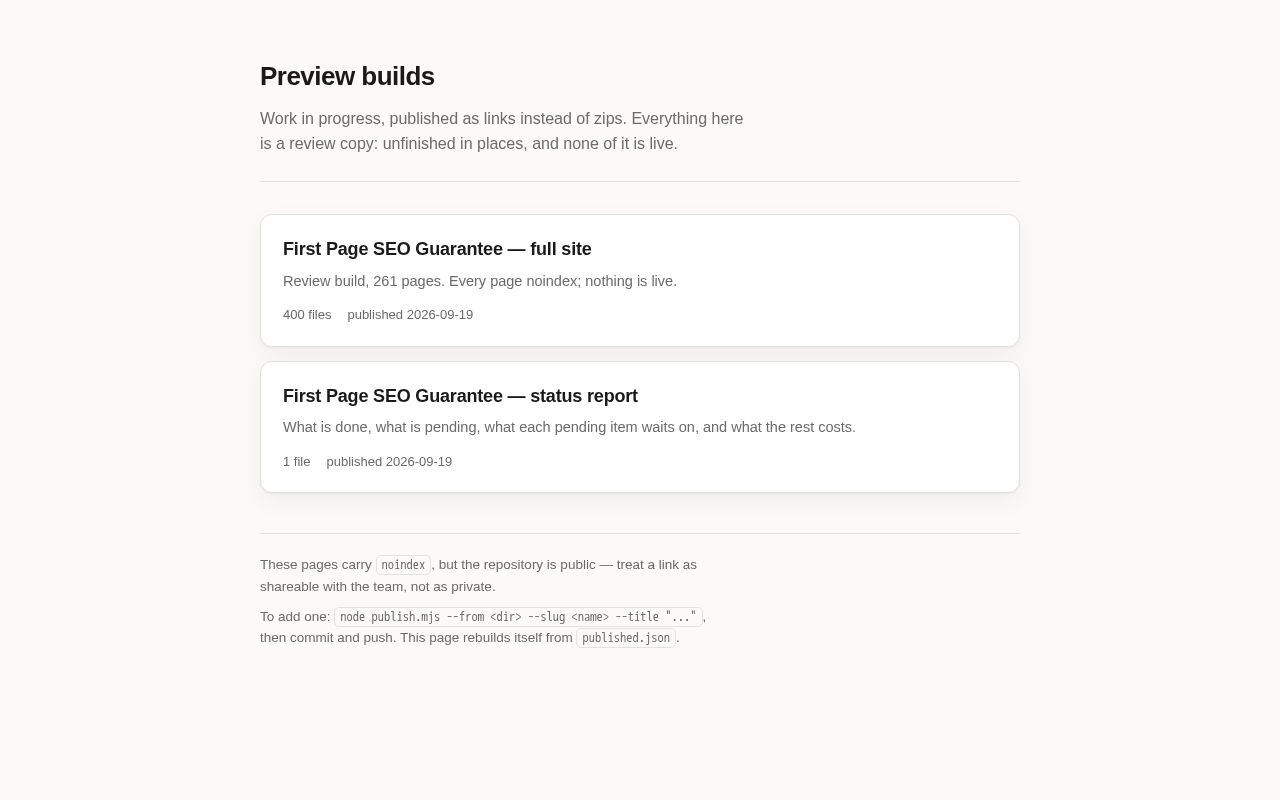This screenshot has width=1280, height=800.
Task: Click First Page SEO Guarantee — status report title
Action: point(460,396)
